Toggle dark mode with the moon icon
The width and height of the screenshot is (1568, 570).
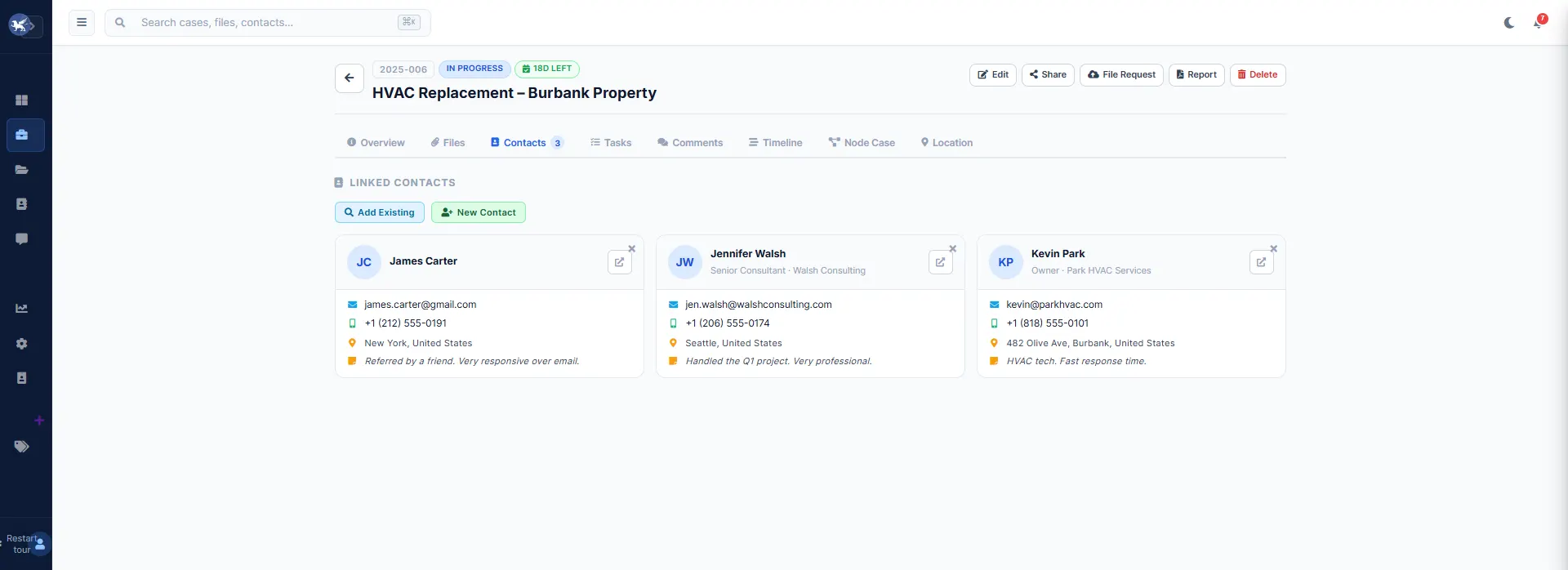[x=1509, y=23]
